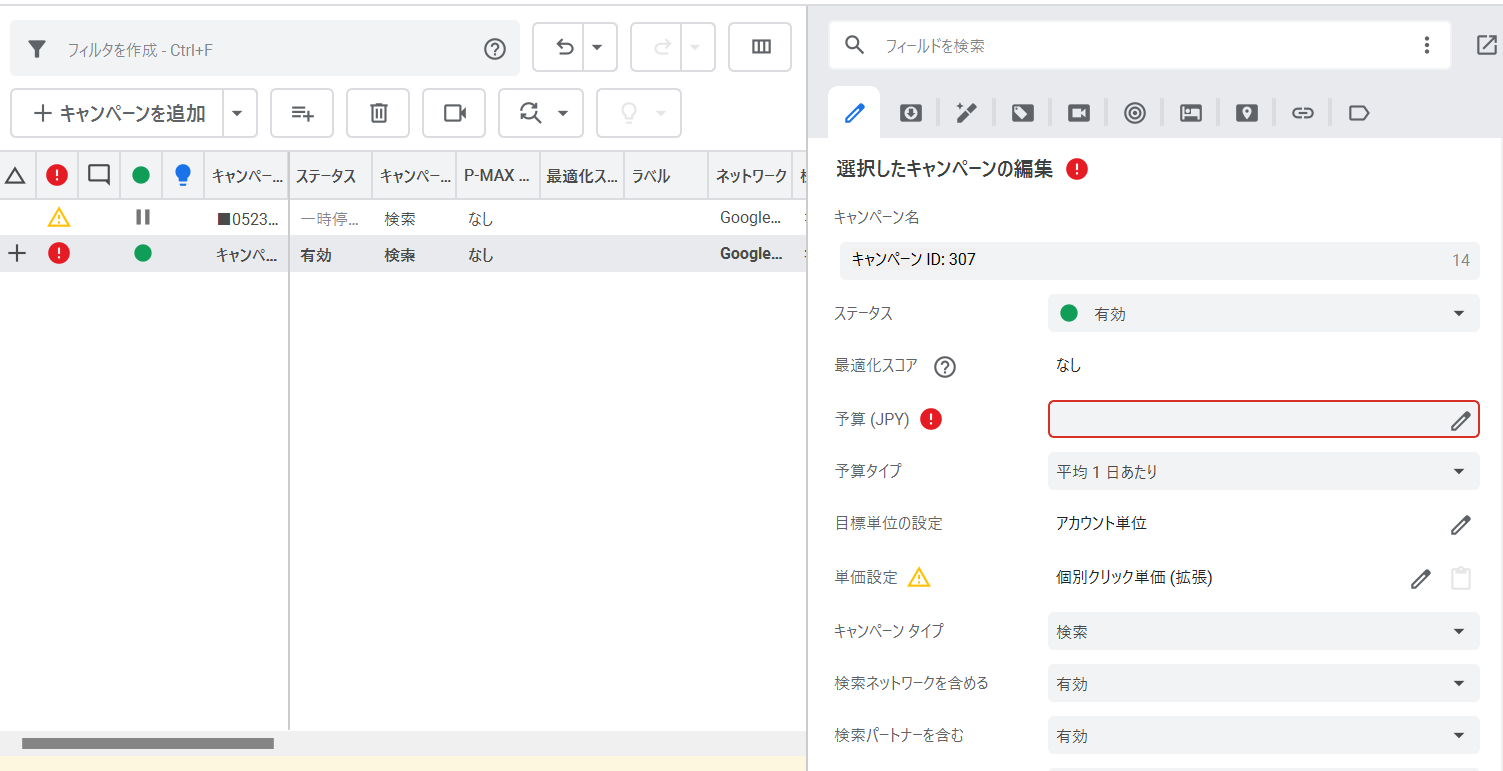Sort by P-MAX column header
The width and height of the screenshot is (1503, 771).
coord(498,176)
